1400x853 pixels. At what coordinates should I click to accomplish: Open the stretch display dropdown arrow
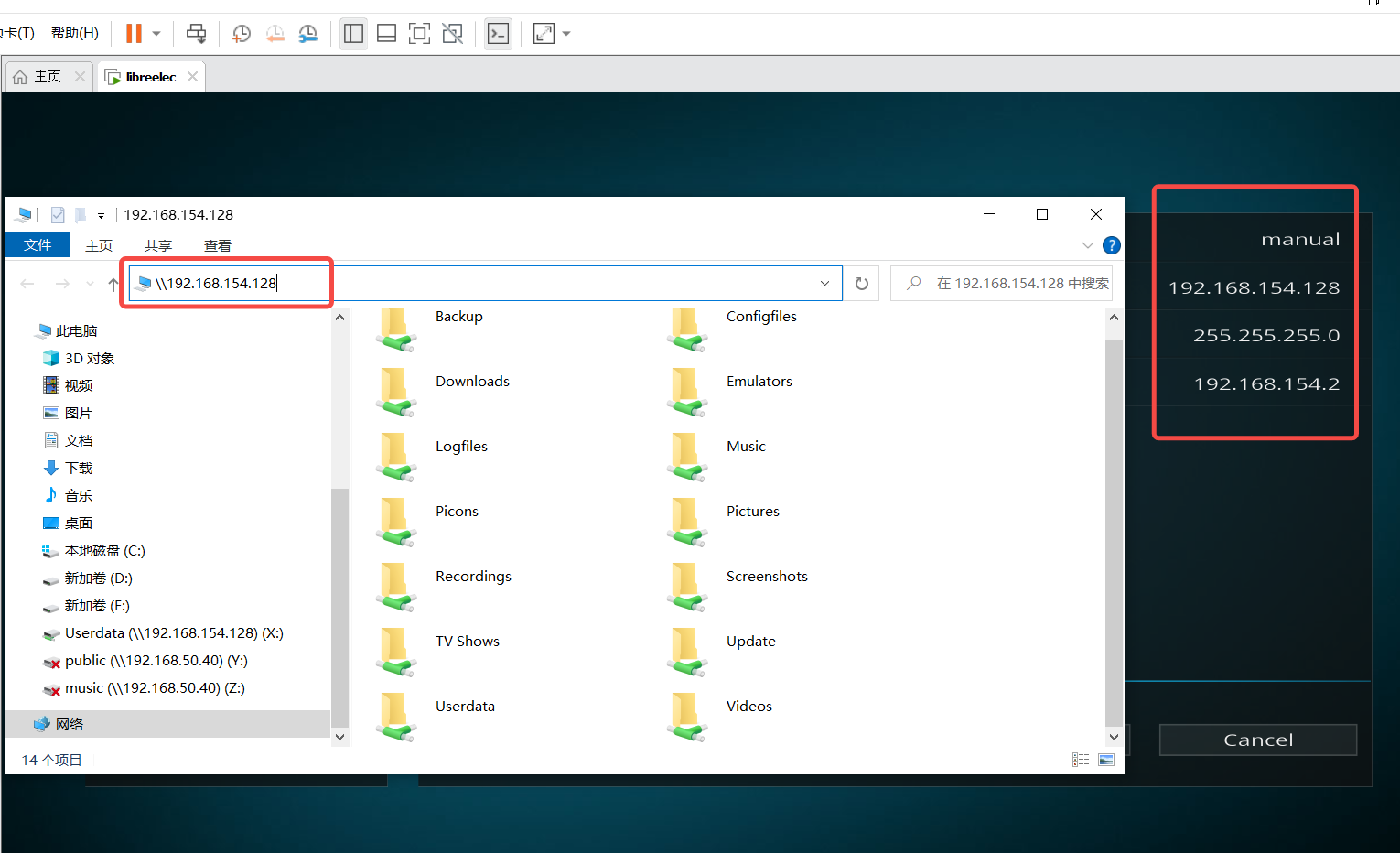566,34
